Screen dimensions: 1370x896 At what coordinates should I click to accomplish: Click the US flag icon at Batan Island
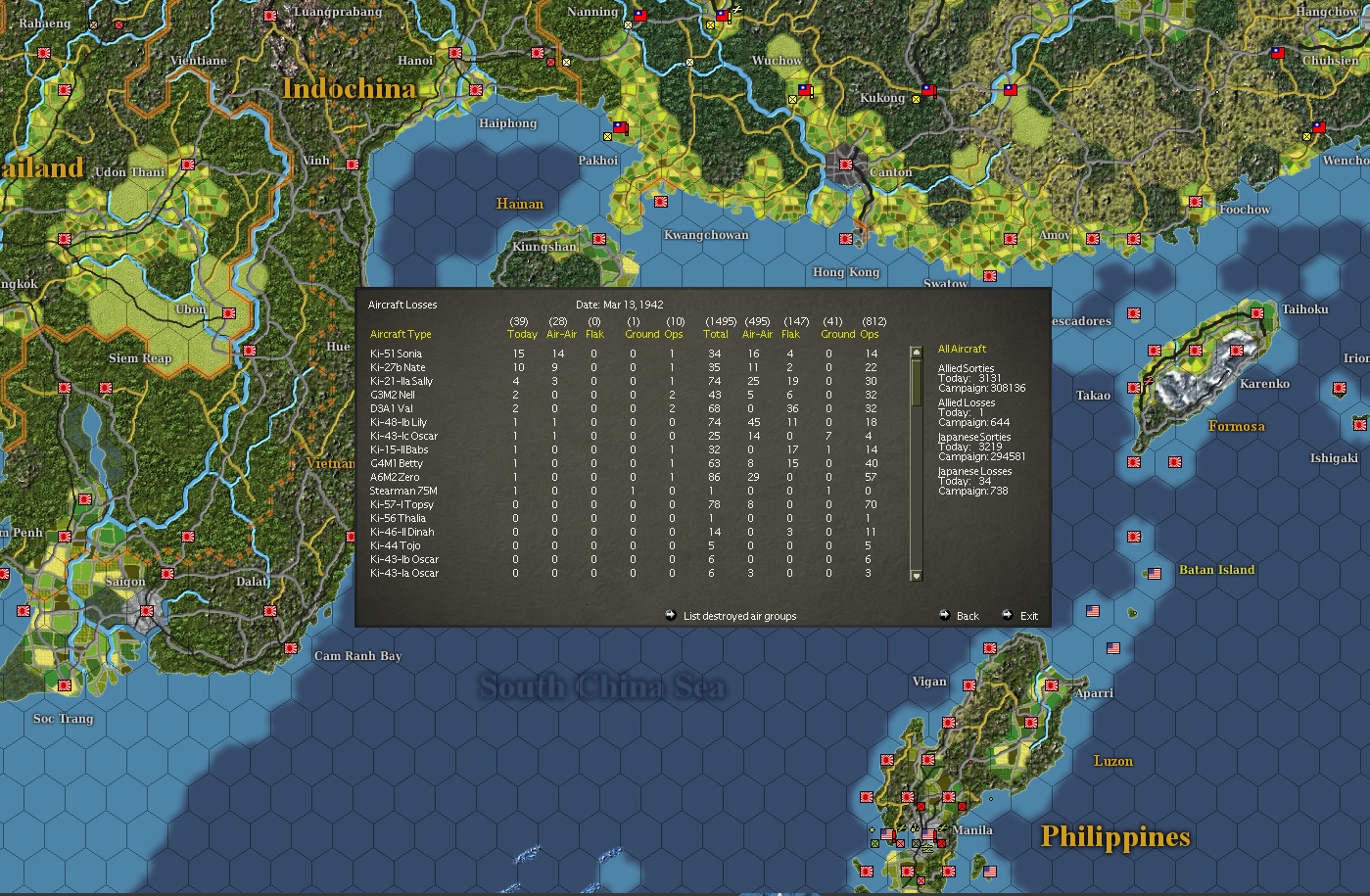pyautogui.click(x=1154, y=573)
